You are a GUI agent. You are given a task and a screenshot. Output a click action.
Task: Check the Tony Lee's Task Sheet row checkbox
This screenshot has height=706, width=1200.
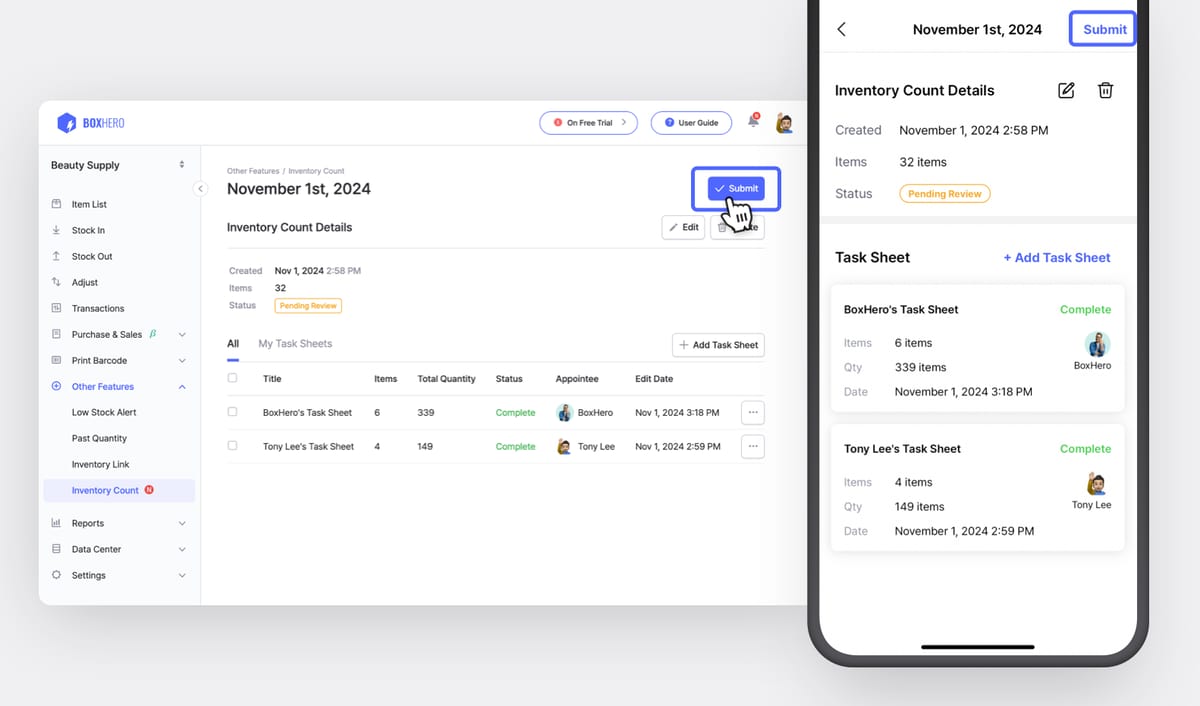(233, 446)
